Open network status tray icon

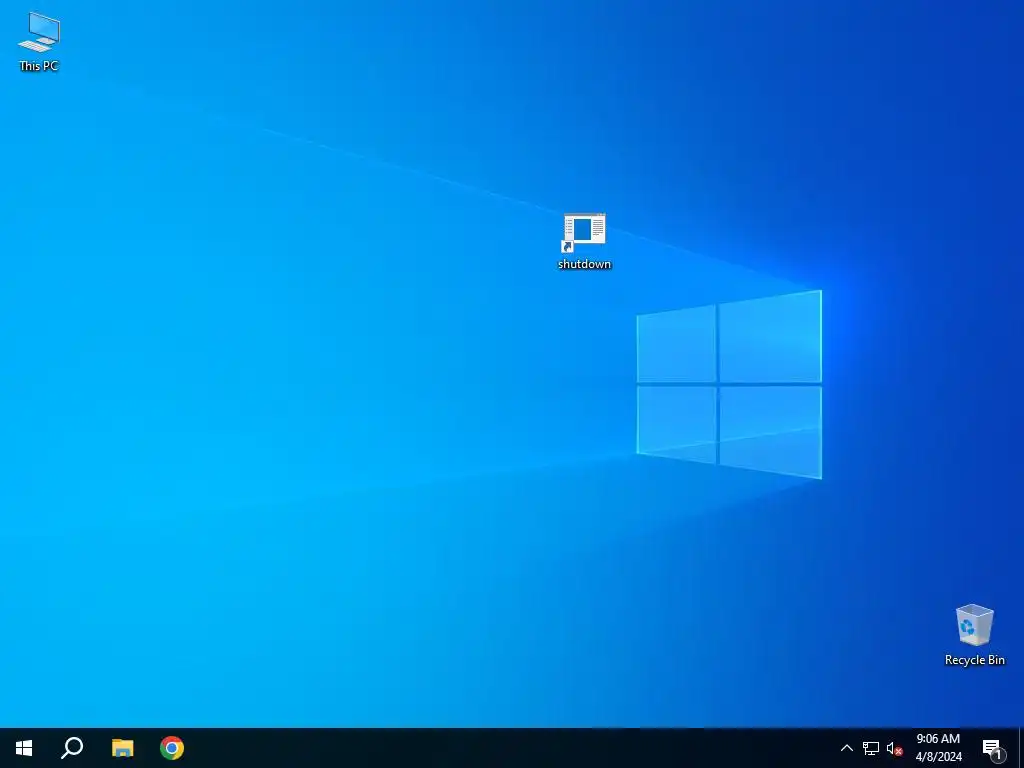871,748
